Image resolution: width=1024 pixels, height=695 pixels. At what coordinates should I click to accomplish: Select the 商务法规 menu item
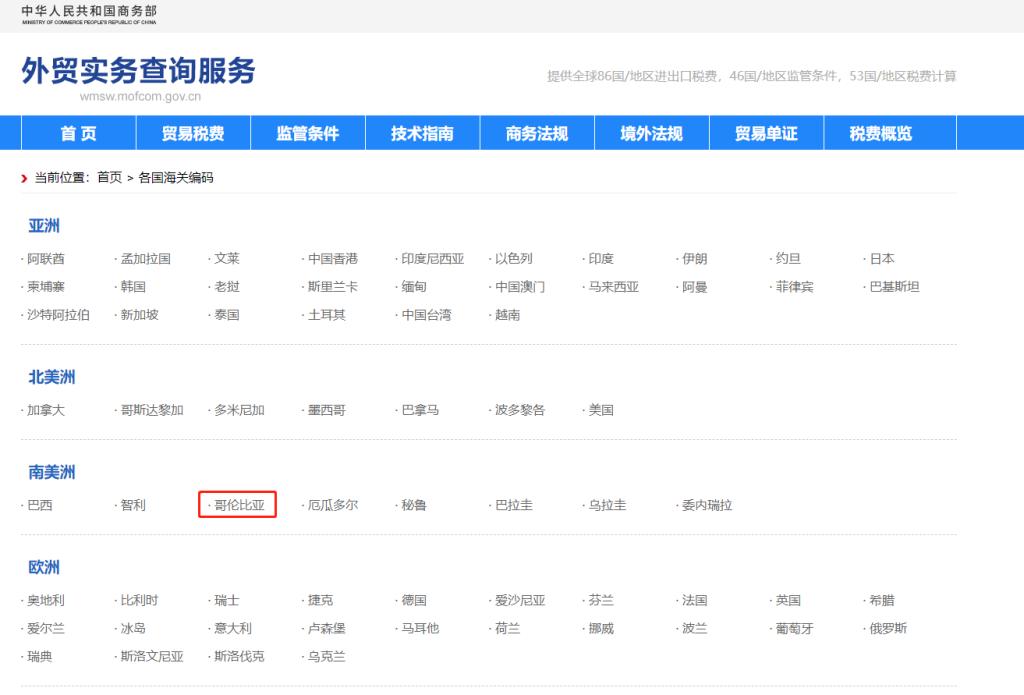(x=537, y=133)
